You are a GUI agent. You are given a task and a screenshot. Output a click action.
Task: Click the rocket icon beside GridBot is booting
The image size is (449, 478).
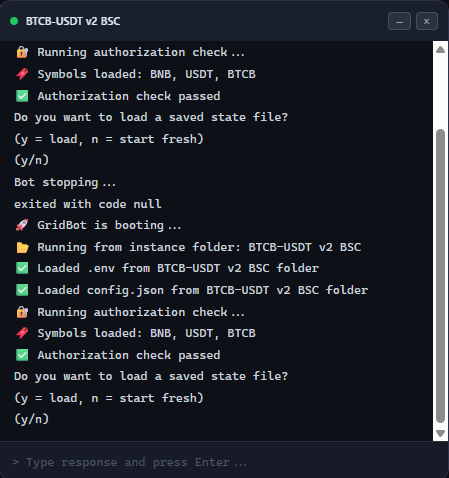point(22,225)
